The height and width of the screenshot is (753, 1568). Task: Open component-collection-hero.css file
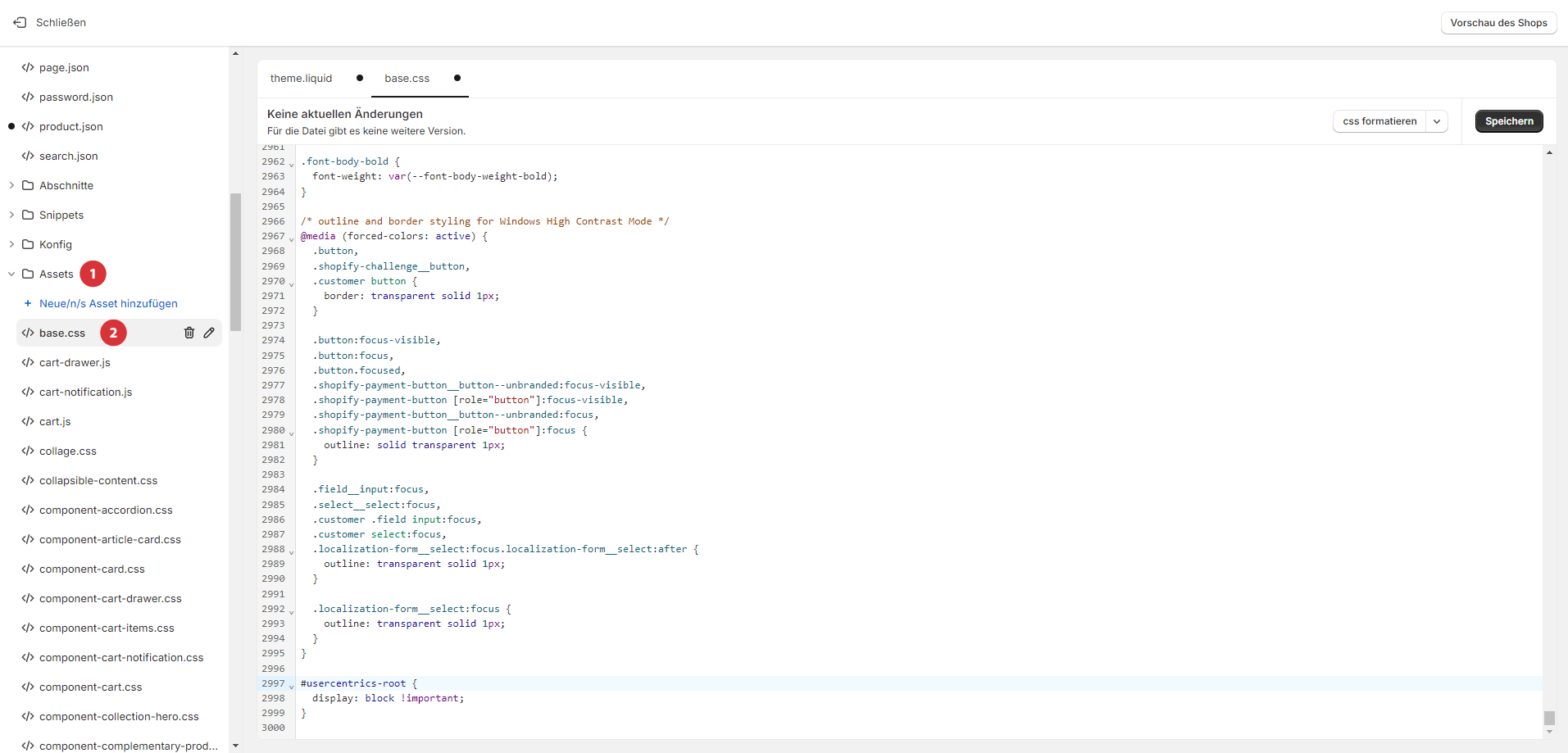tap(119, 716)
